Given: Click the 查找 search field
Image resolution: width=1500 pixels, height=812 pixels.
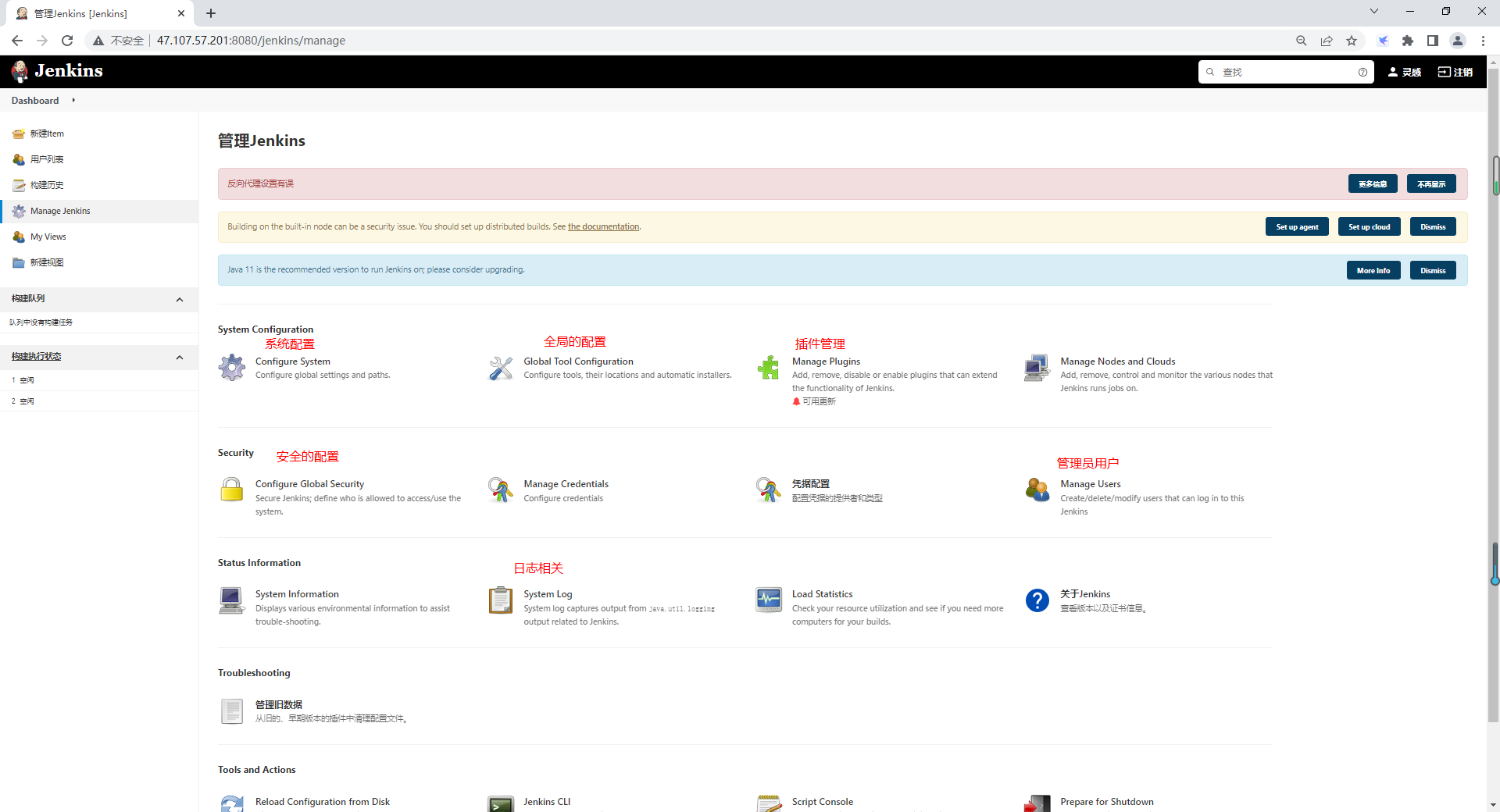Looking at the screenshot, I should [1286, 72].
